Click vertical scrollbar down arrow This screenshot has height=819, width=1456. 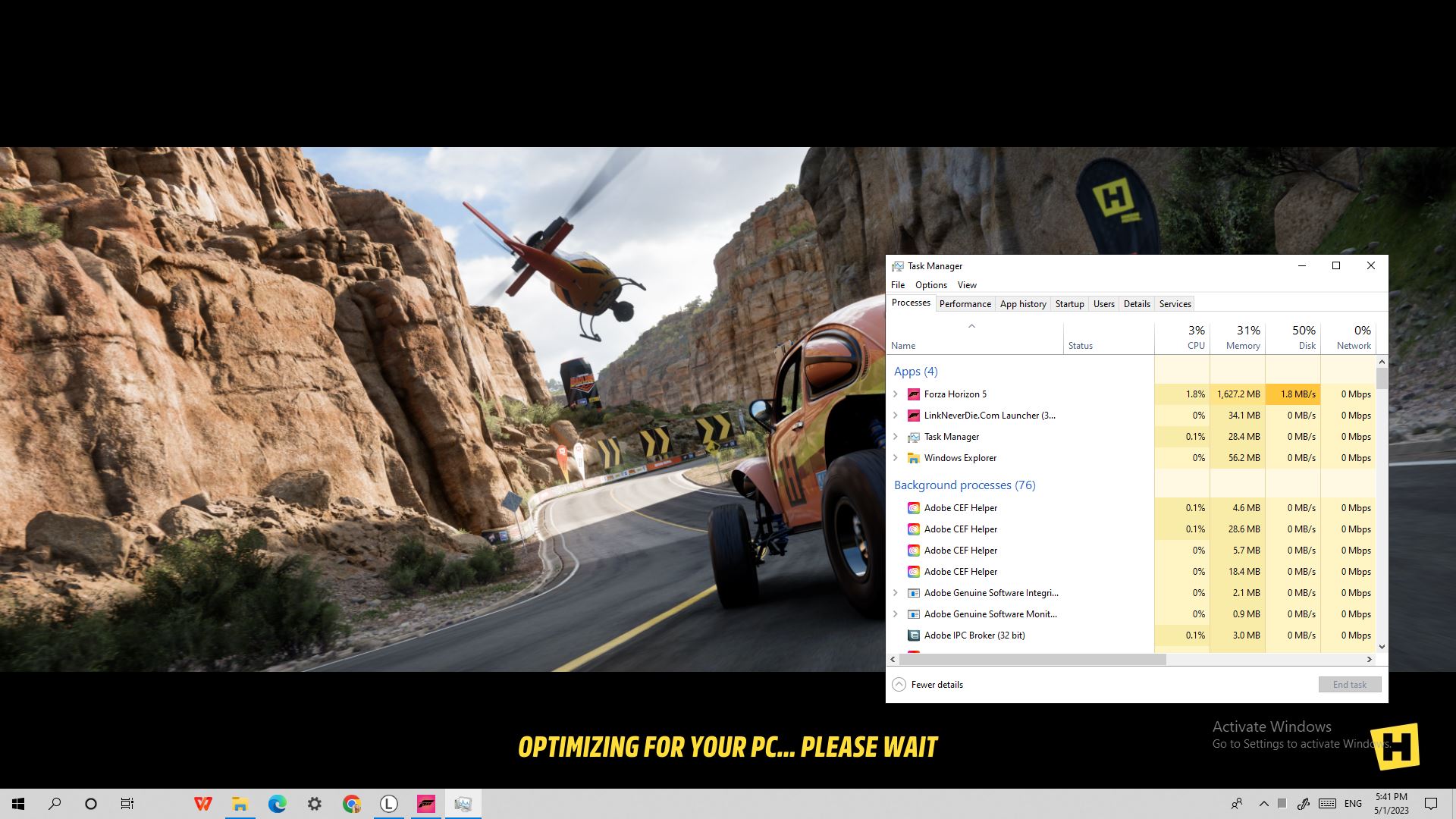[x=1382, y=647]
